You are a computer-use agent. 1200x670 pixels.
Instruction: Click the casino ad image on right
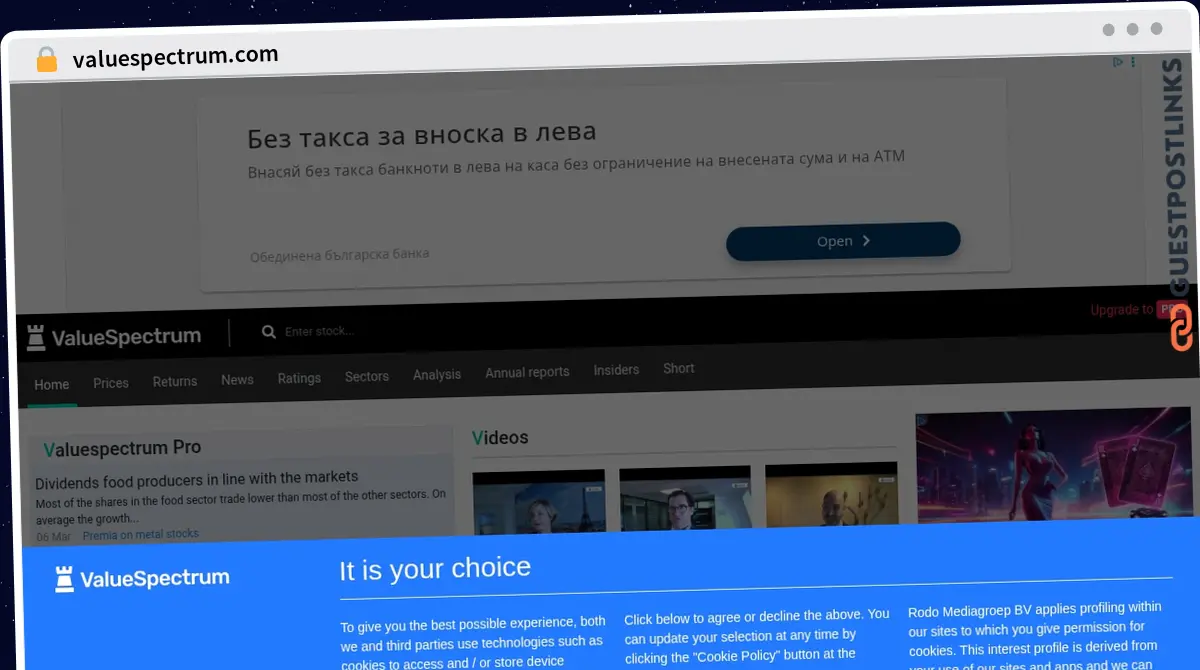click(1052, 465)
